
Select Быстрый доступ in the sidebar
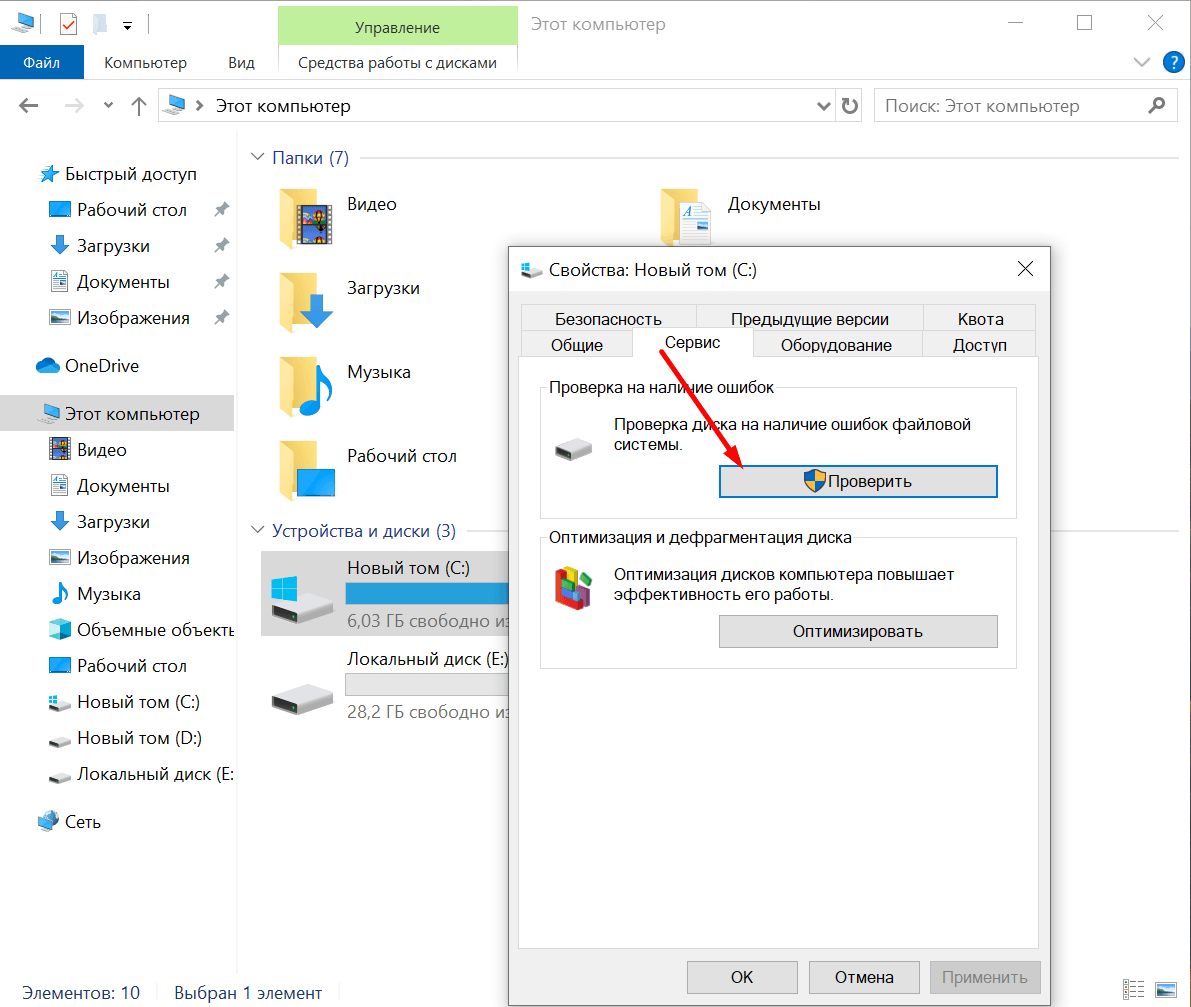pos(118,174)
